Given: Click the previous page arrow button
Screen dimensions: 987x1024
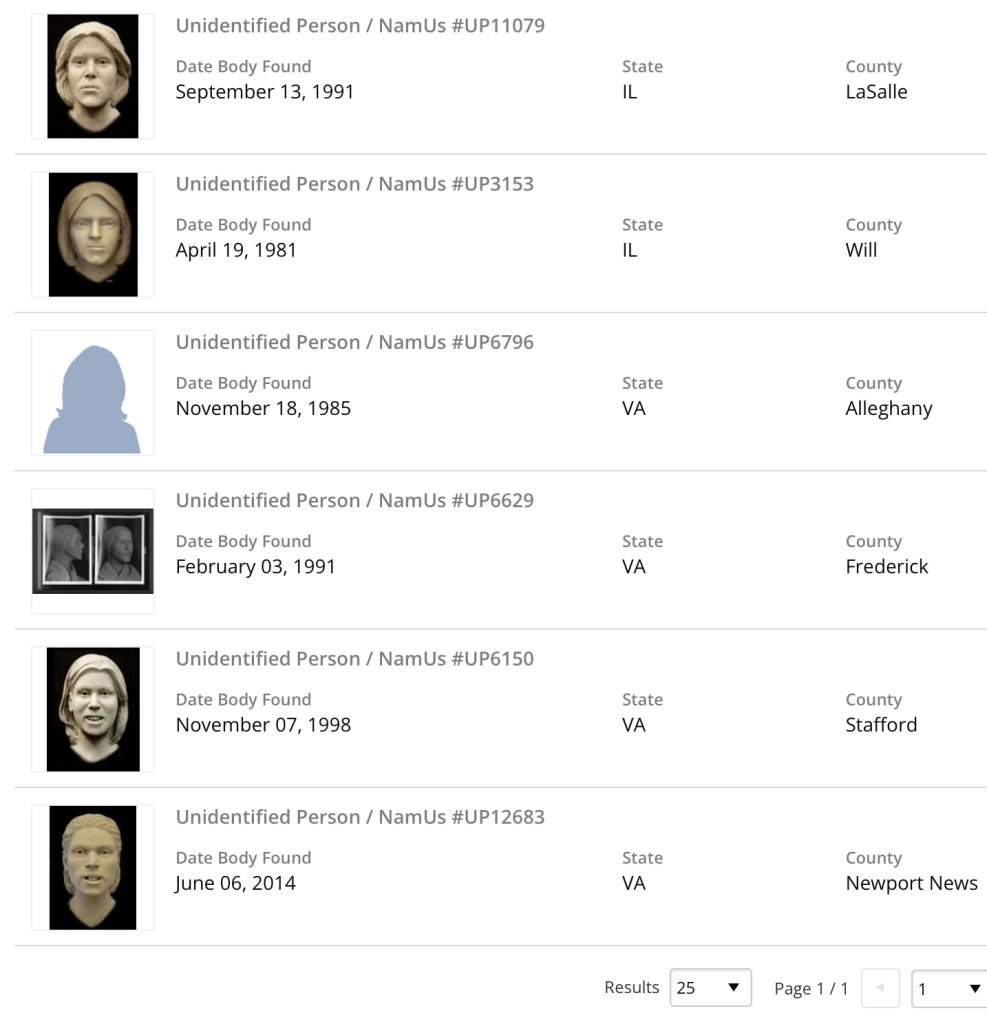Looking at the screenshot, I should pos(880,988).
